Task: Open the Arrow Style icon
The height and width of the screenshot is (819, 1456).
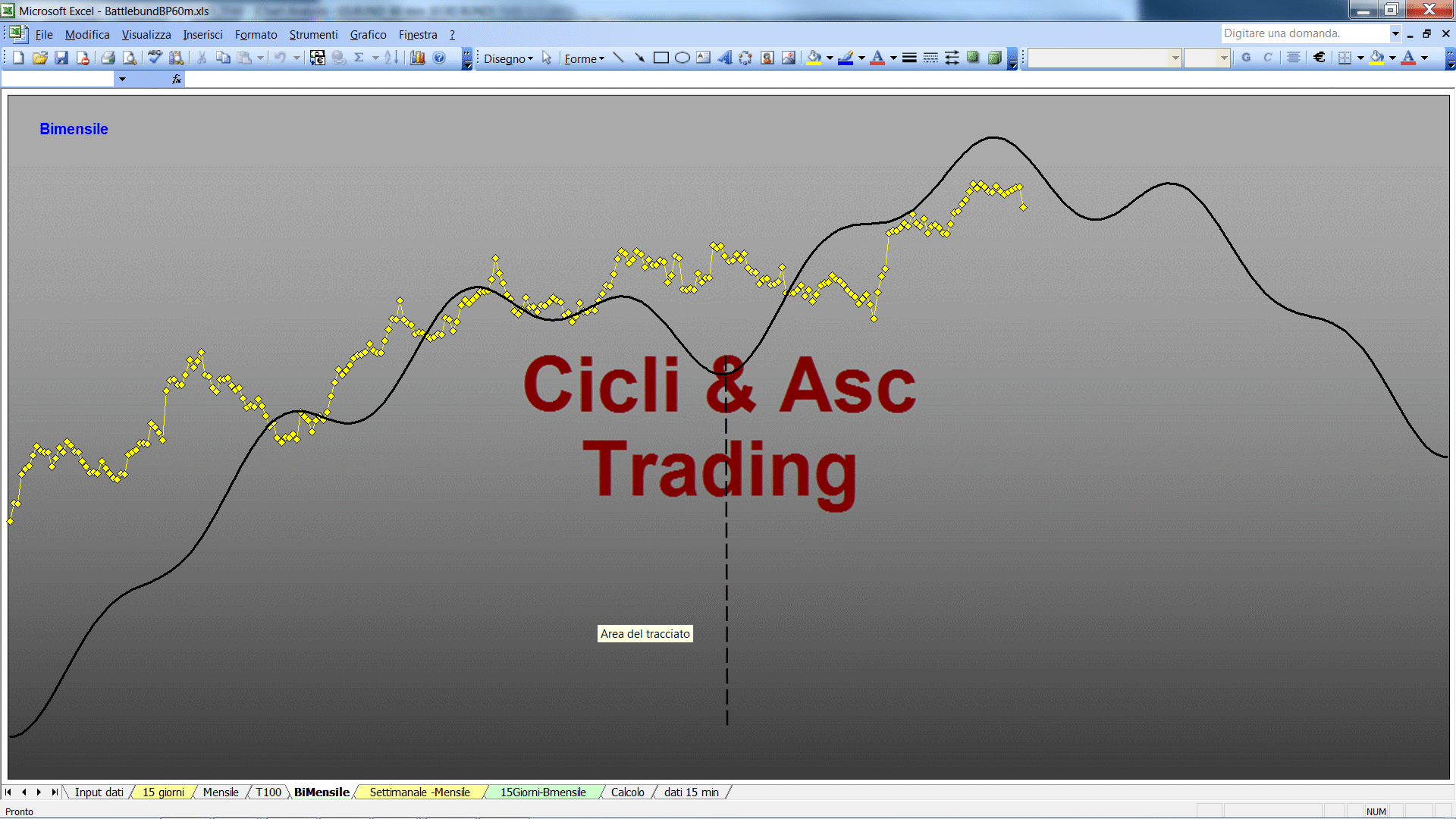Action: pos(952,58)
